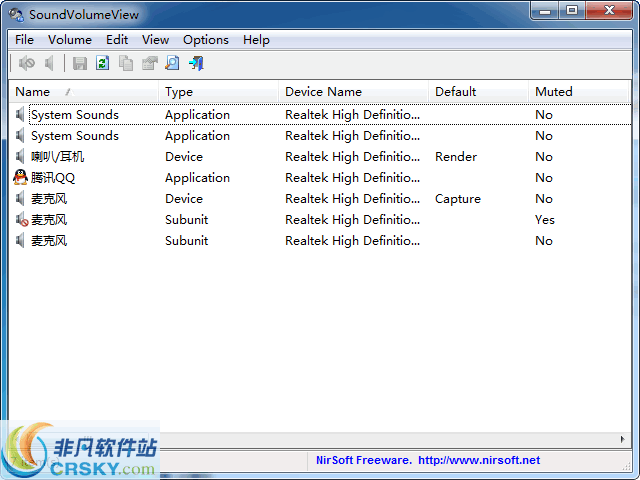Image resolution: width=640 pixels, height=480 pixels.
Task: Click the Unmute speaker toolbar icon
Action: click(49, 63)
